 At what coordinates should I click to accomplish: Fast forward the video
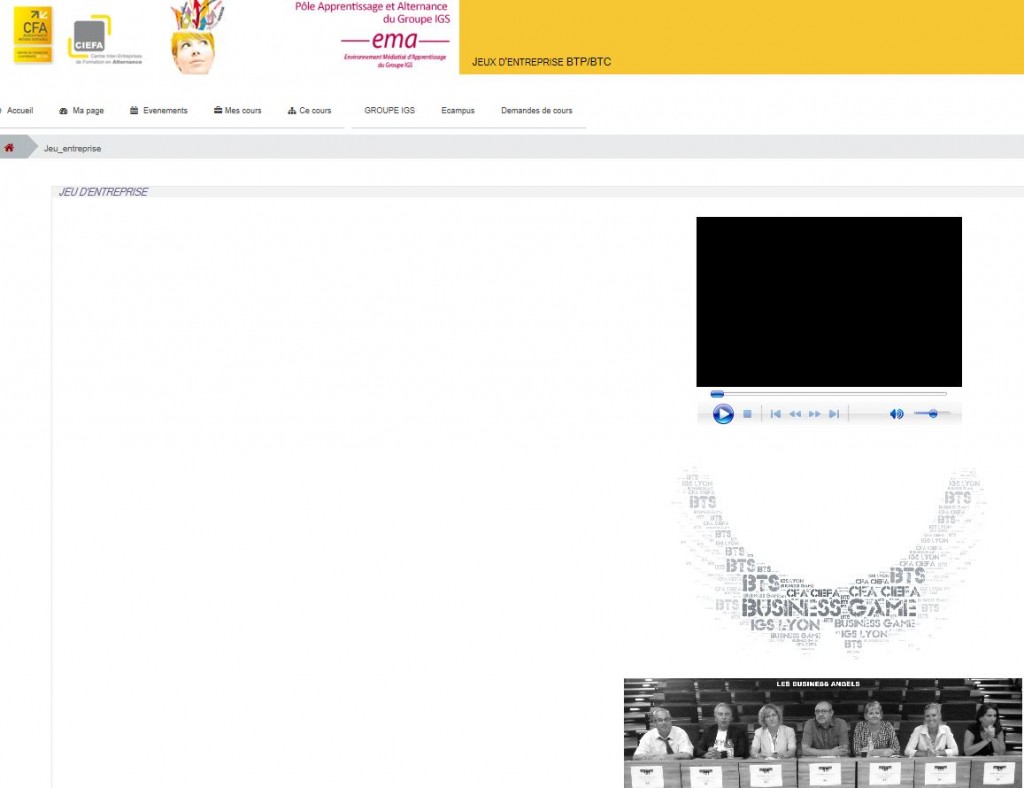click(815, 414)
